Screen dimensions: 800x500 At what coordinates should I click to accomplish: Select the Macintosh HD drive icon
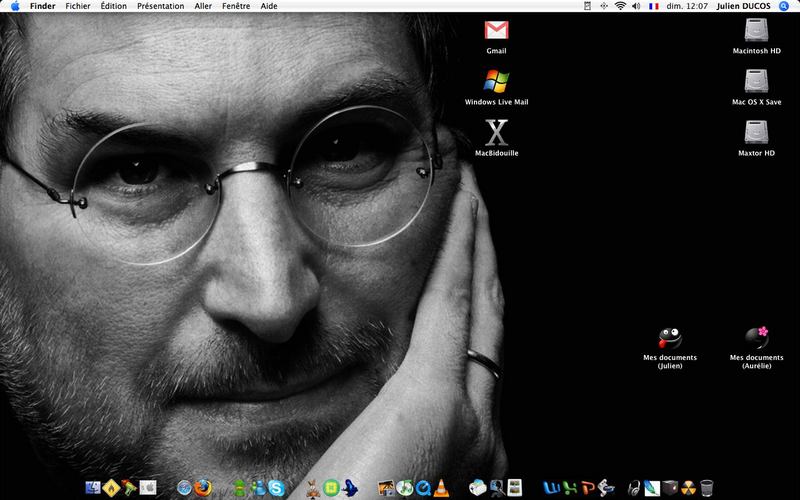[756, 30]
